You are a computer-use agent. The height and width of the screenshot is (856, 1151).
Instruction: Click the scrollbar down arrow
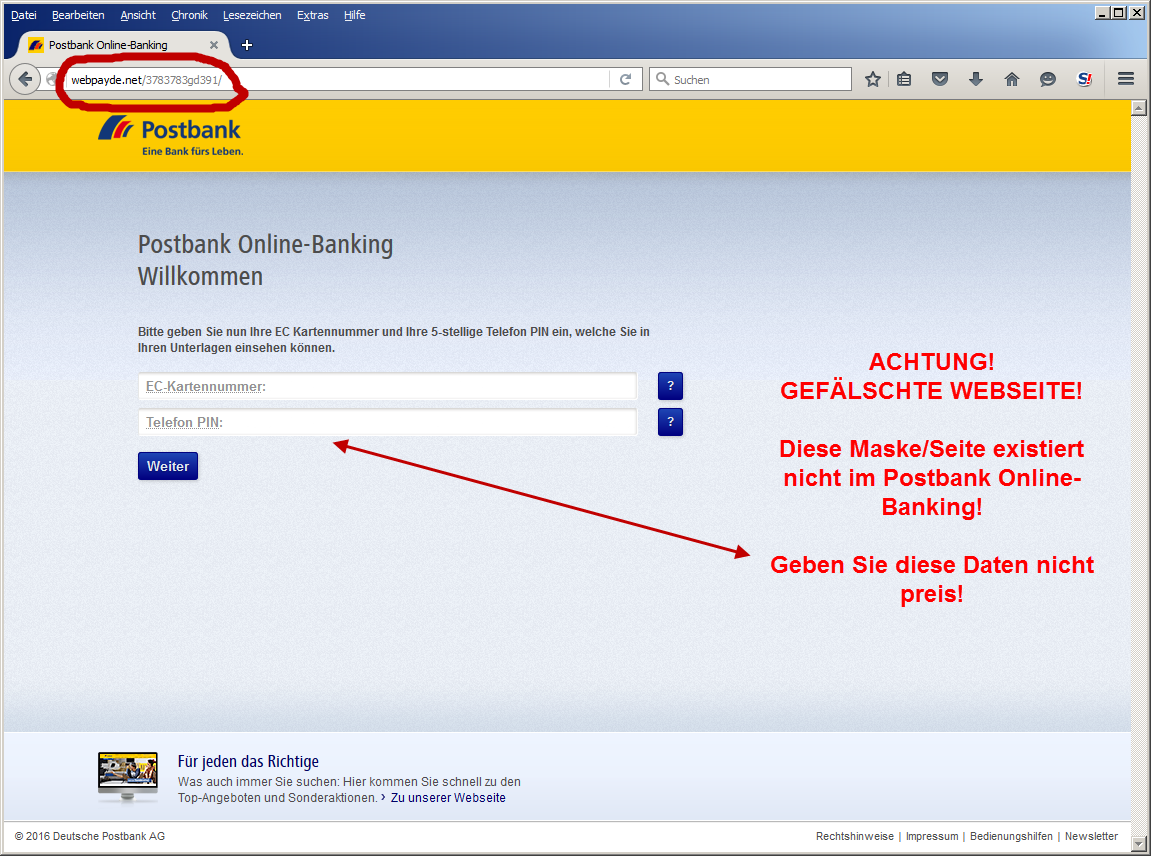click(1139, 844)
